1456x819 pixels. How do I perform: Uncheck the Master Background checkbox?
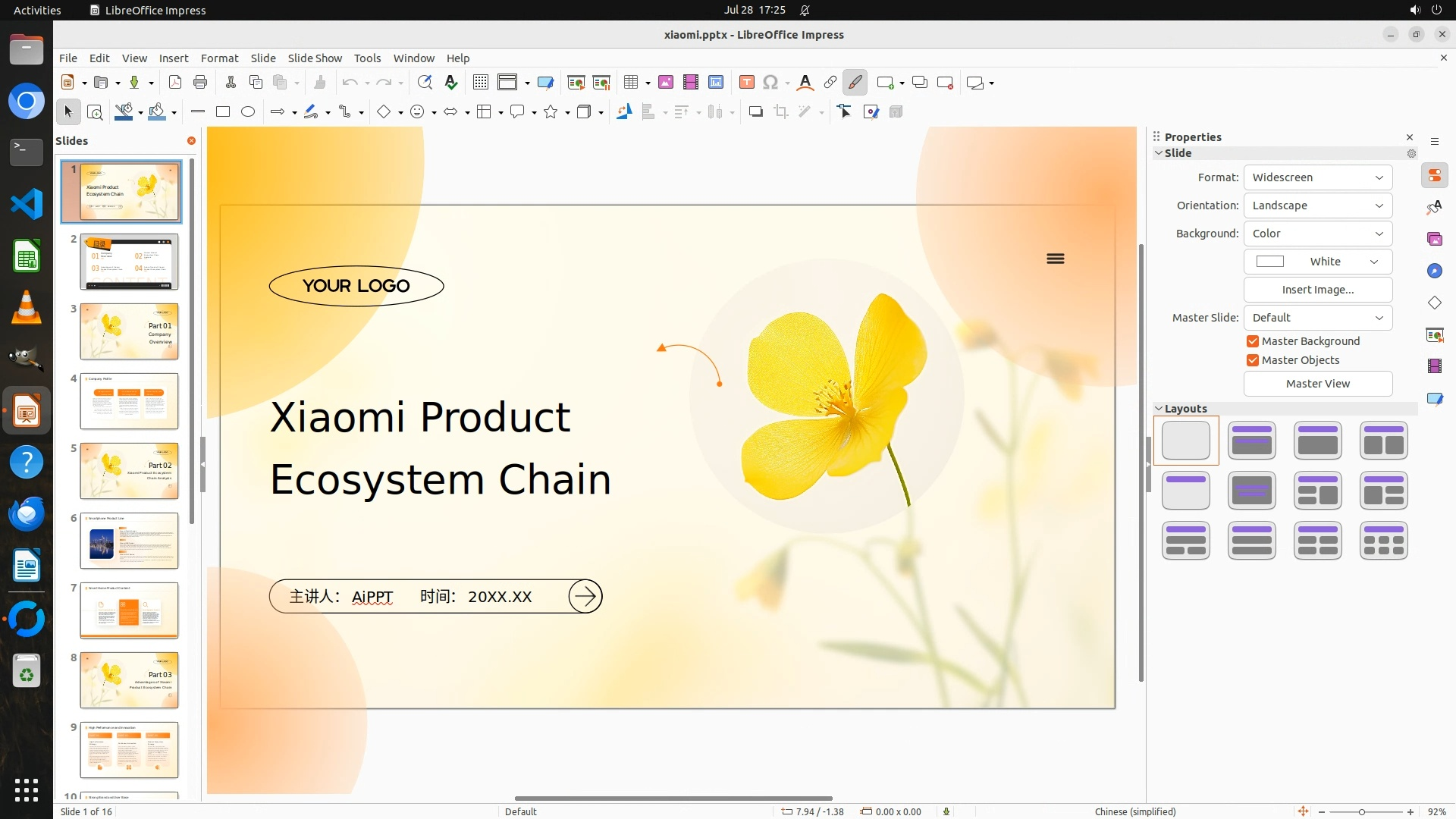pos(1253,341)
